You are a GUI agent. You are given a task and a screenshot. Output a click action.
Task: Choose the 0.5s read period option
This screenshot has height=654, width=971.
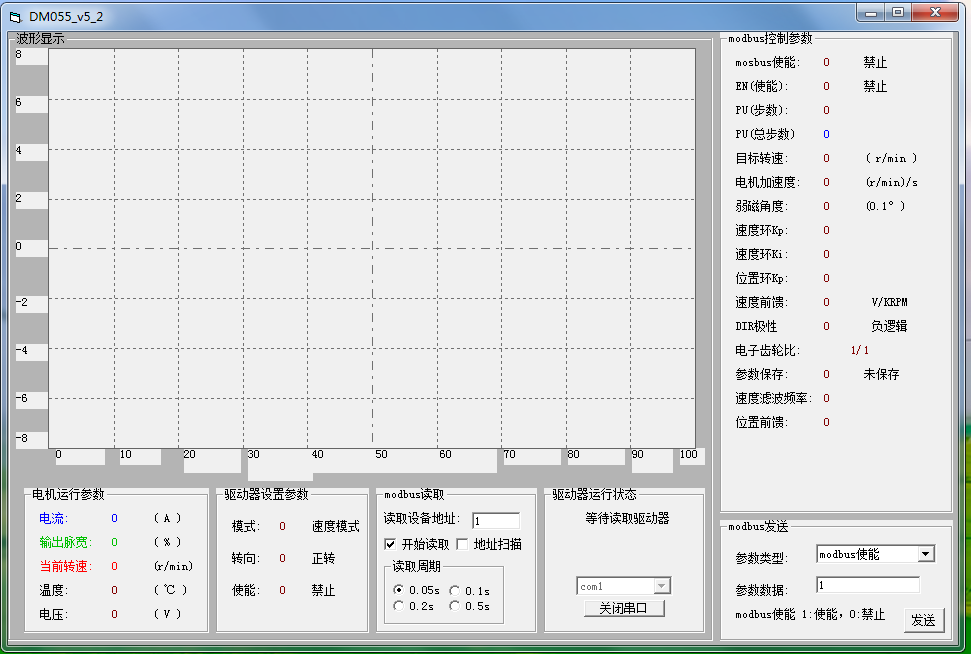pyautogui.click(x=455, y=606)
